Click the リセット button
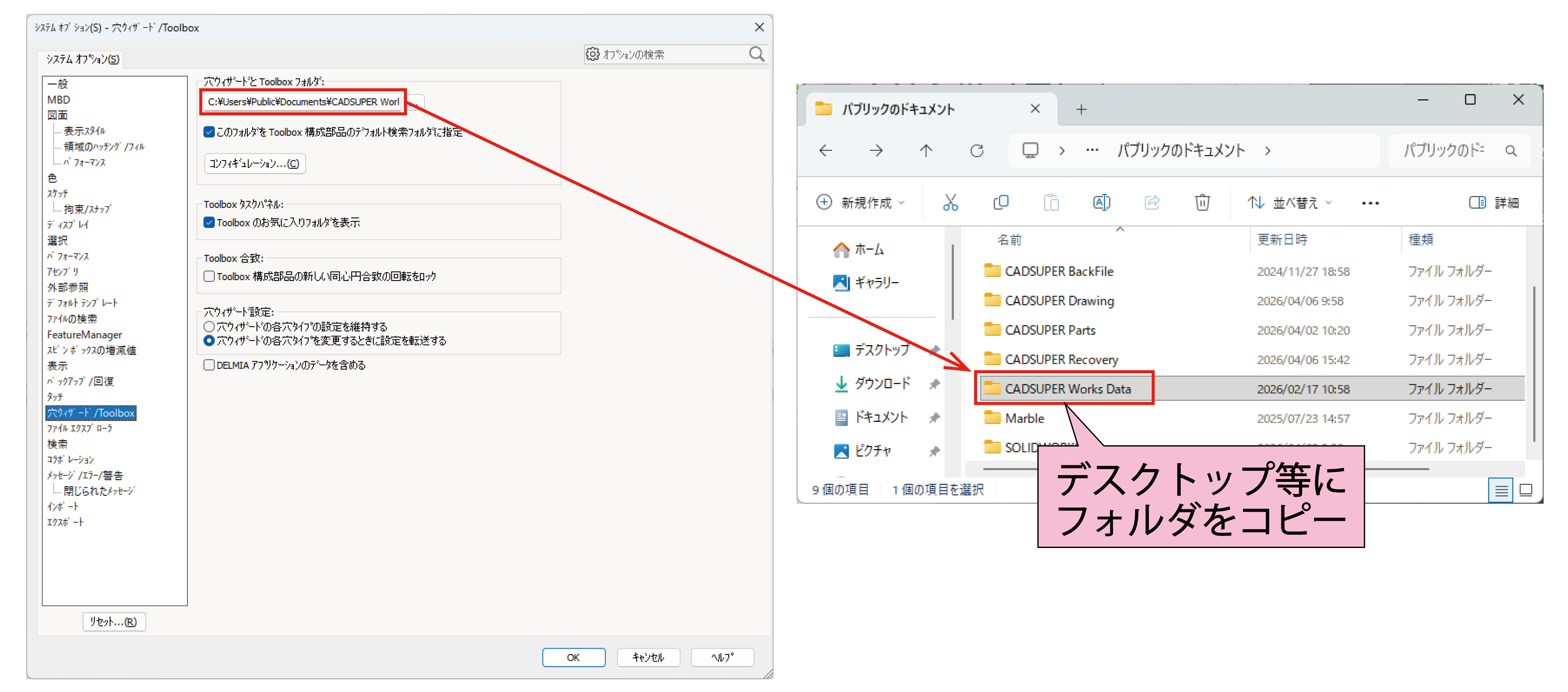The height and width of the screenshot is (692, 1568). [x=114, y=621]
